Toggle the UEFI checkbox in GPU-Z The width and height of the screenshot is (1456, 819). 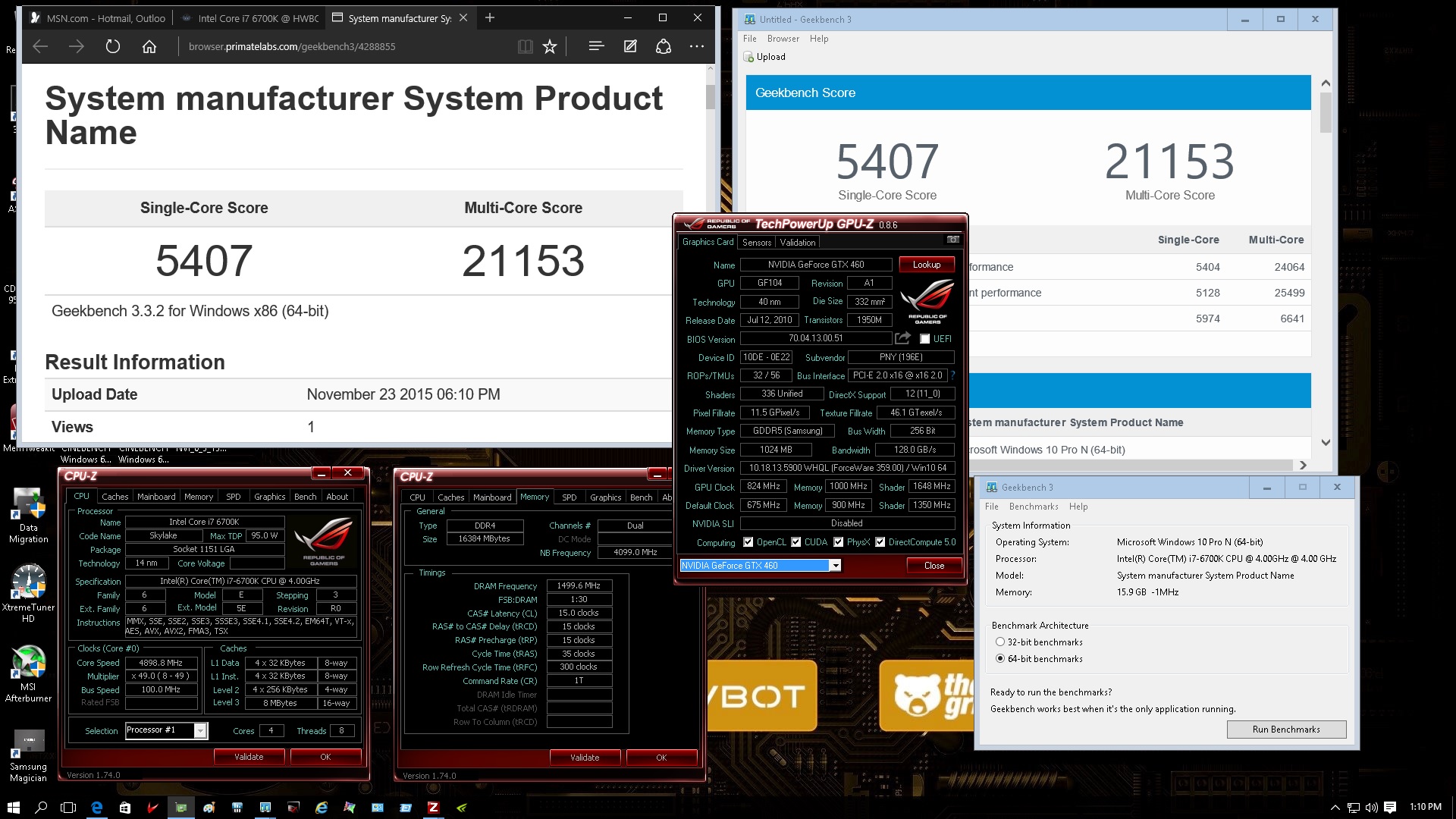(x=924, y=339)
